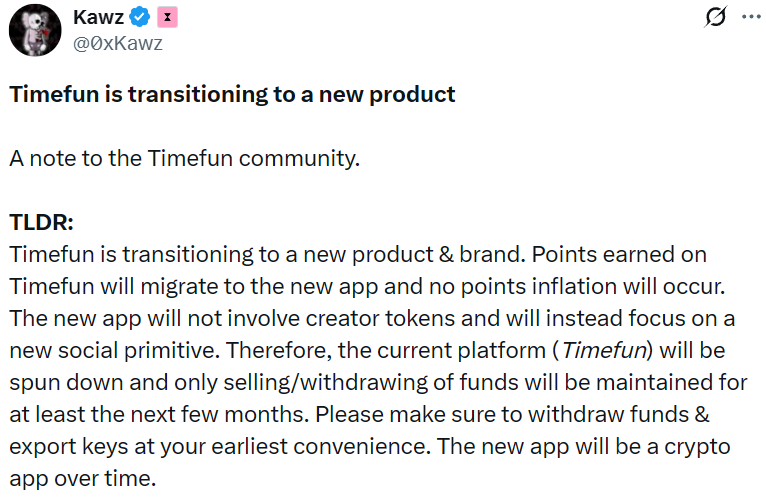The height and width of the screenshot is (502, 766).
Task: Open the @0xKawz handle link
Action: [x=117, y=43]
